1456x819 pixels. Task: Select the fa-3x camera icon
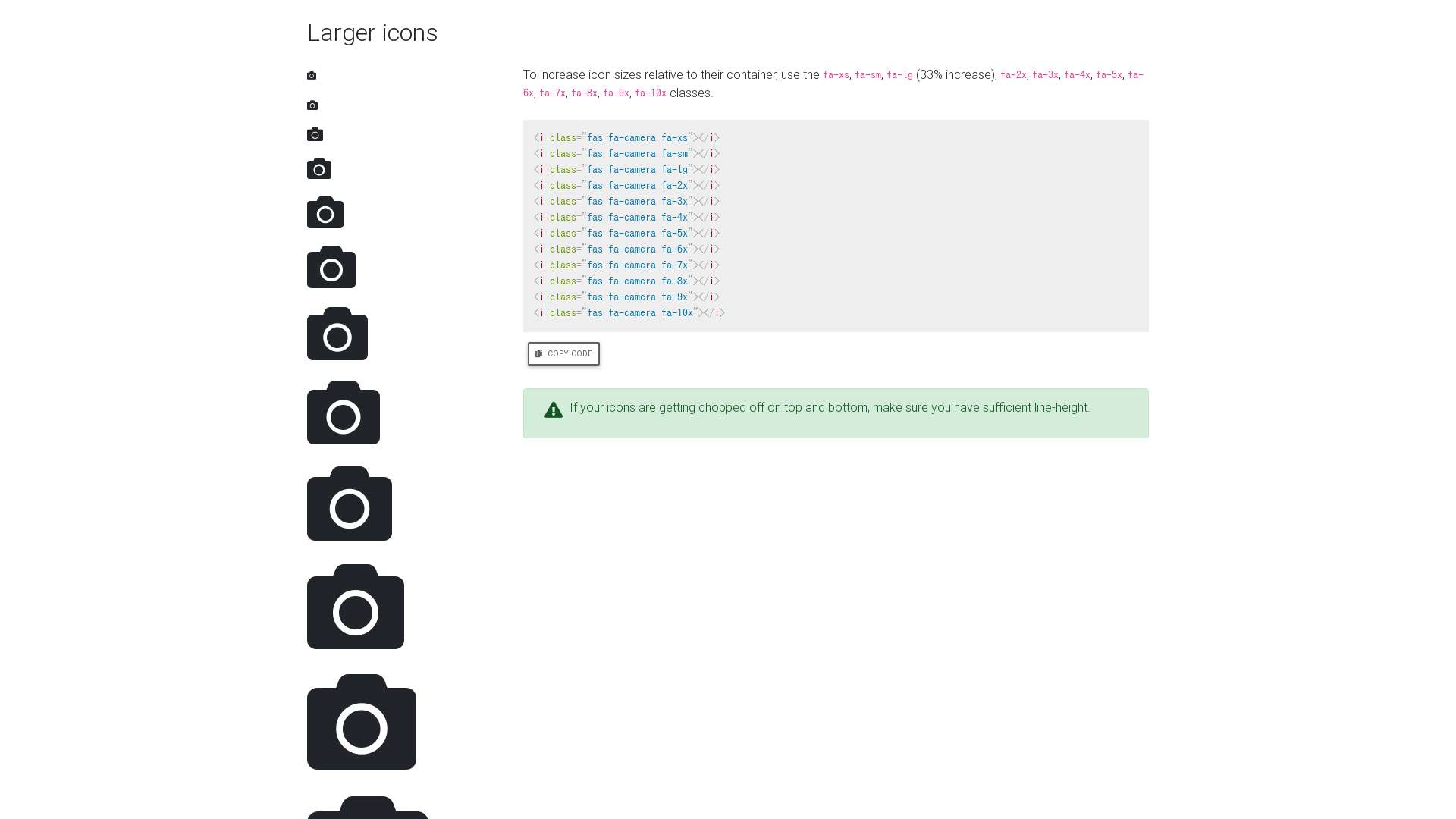tap(325, 213)
